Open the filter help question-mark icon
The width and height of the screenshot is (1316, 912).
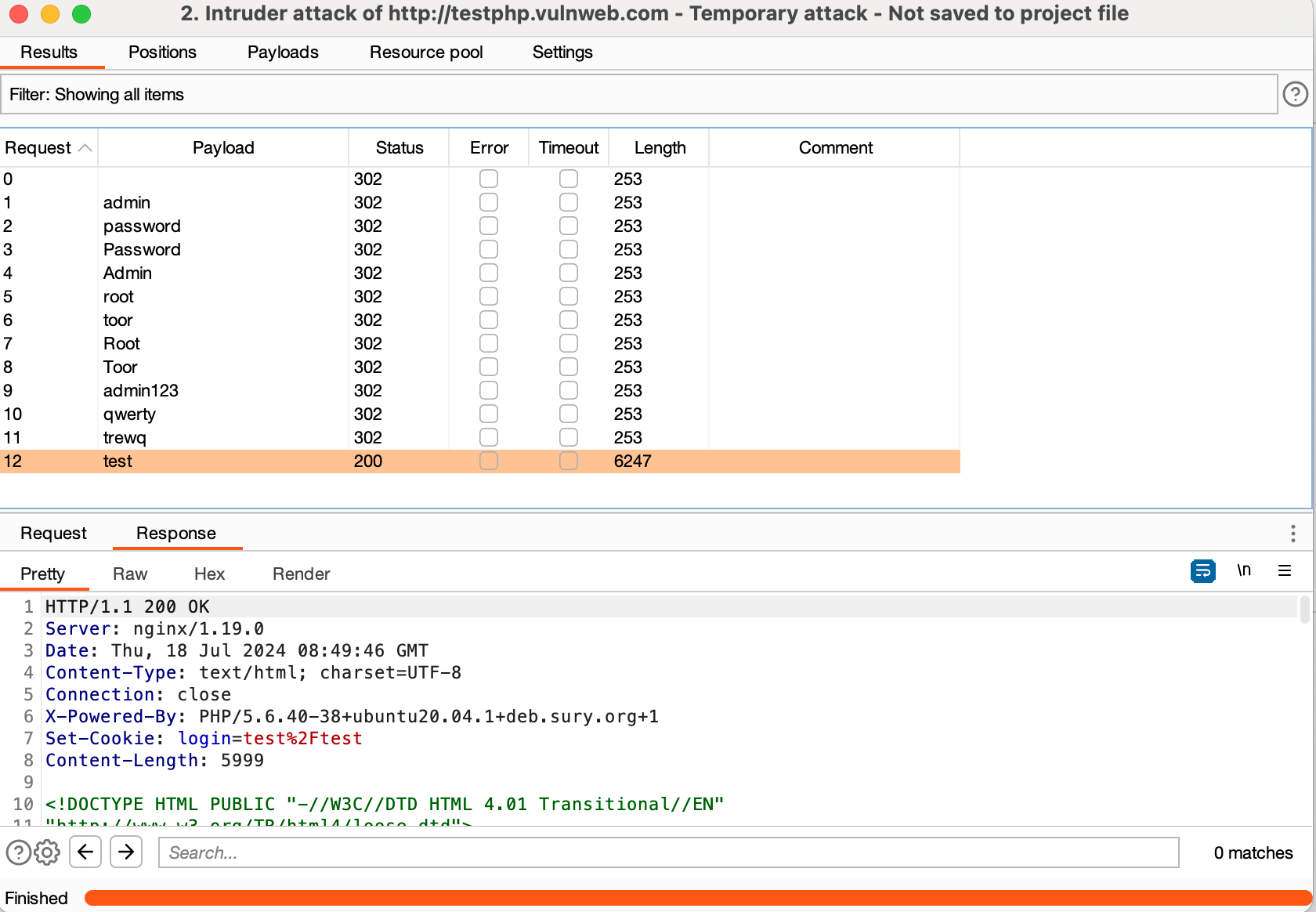pos(1295,94)
